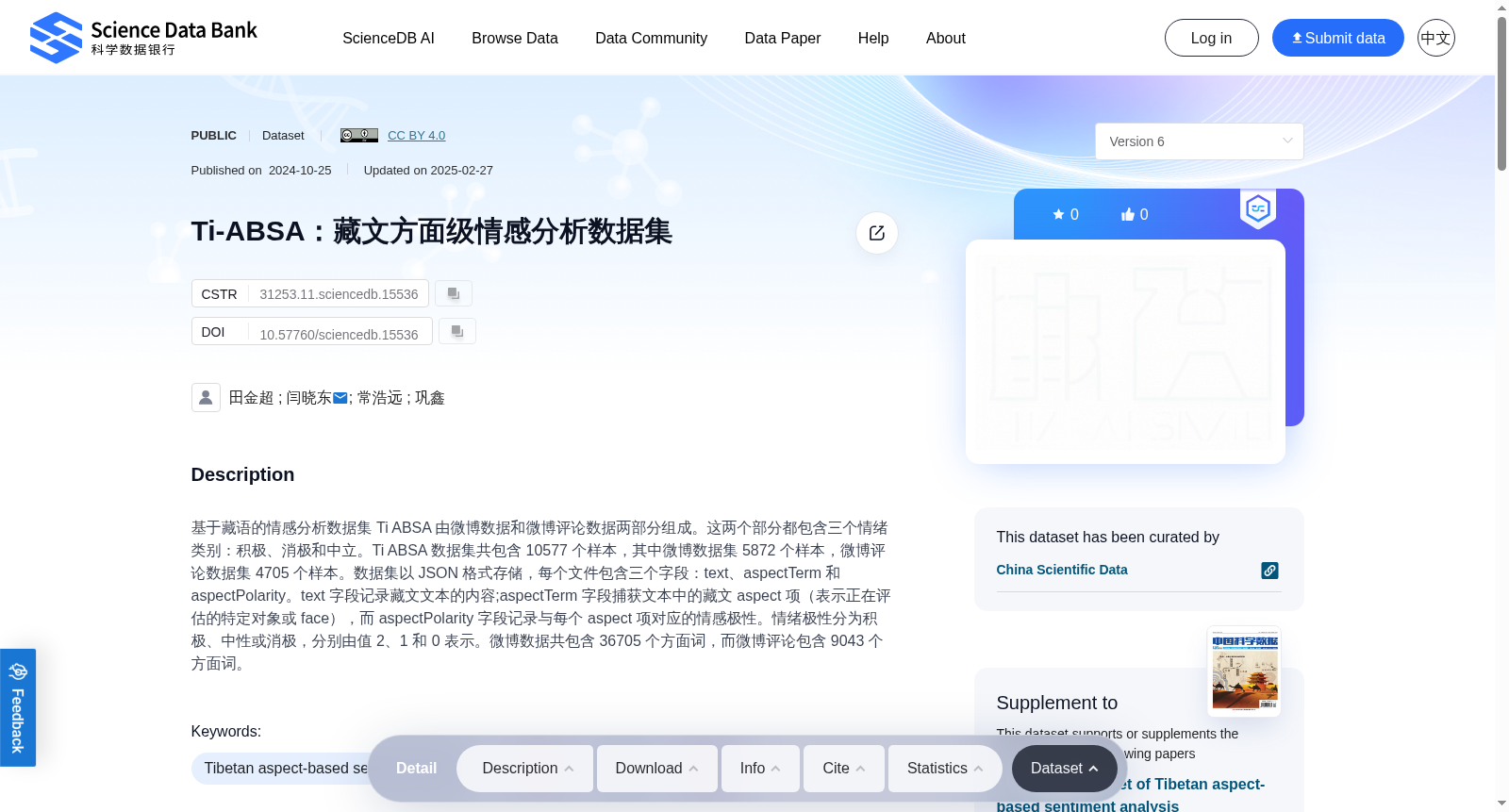
Task: Click the Updated on 2025-02-27 text
Action: click(x=428, y=170)
